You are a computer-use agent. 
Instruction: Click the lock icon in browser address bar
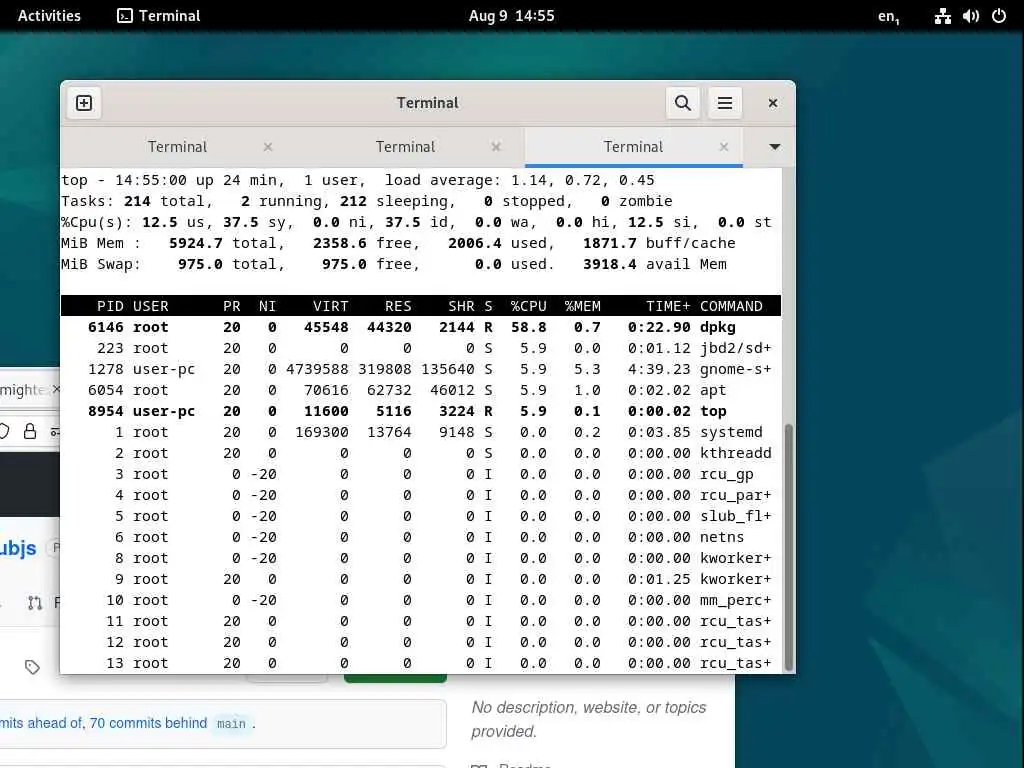point(29,431)
